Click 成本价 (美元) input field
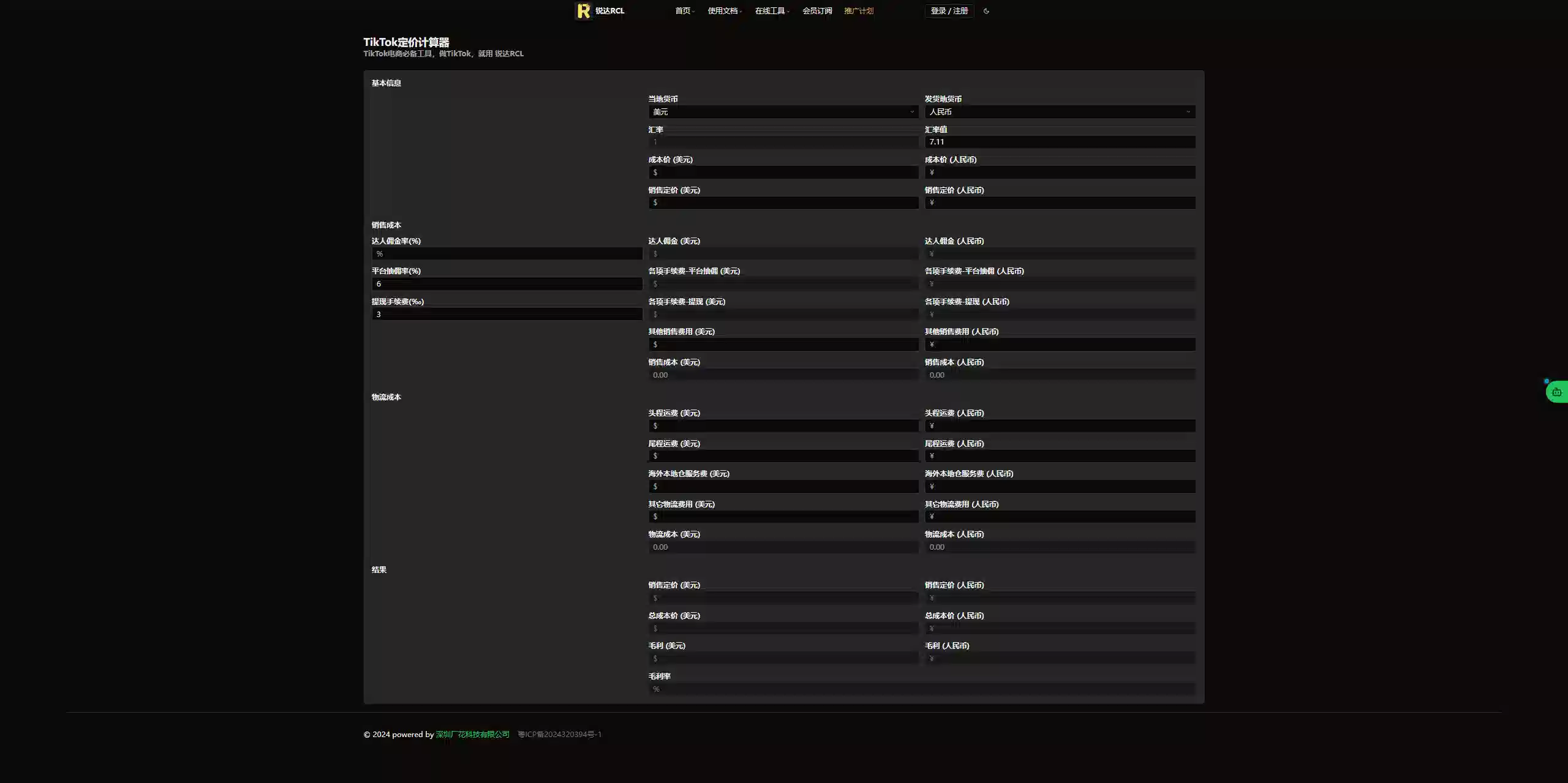The image size is (1568, 783). (x=783, y=173)
